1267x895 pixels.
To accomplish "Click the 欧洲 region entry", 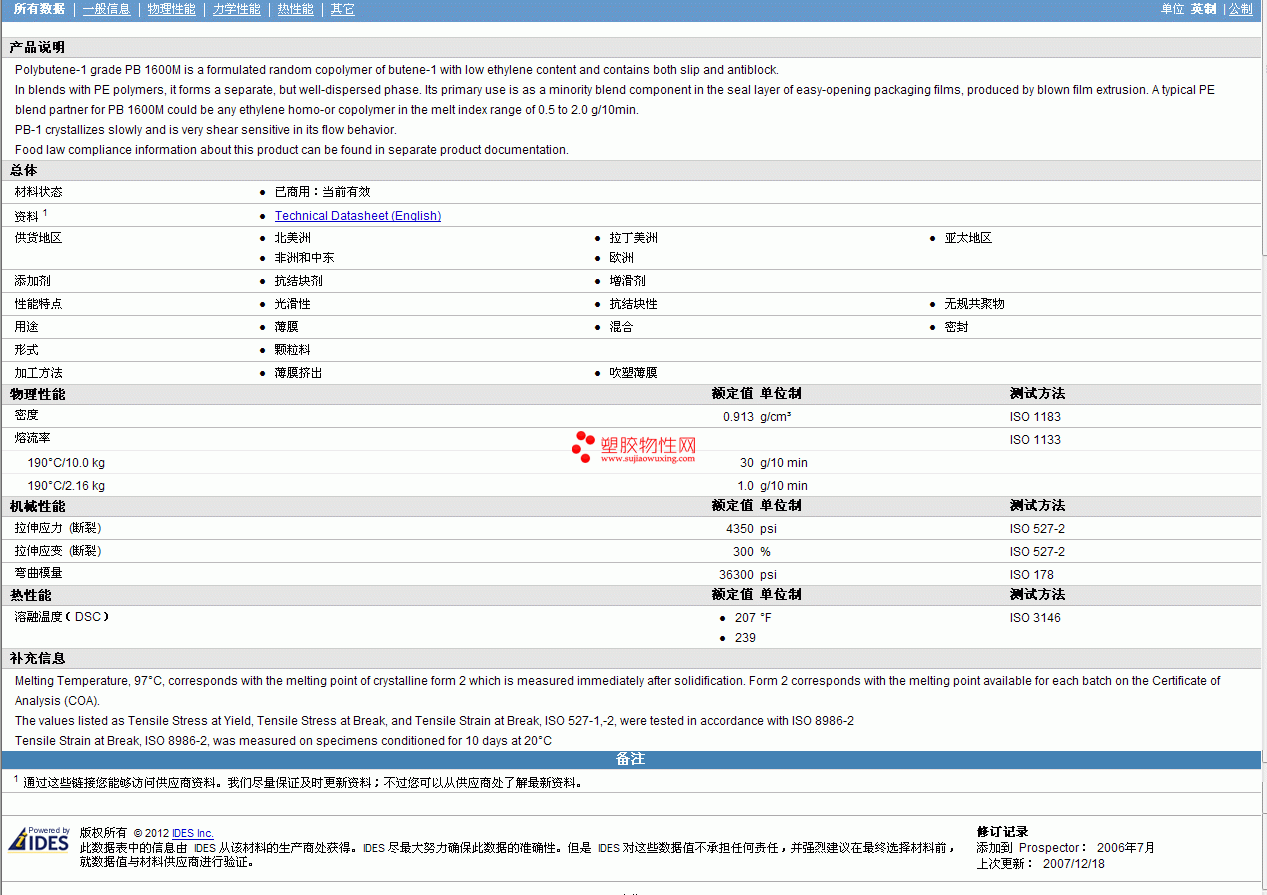I will click(x=622, y=258).
